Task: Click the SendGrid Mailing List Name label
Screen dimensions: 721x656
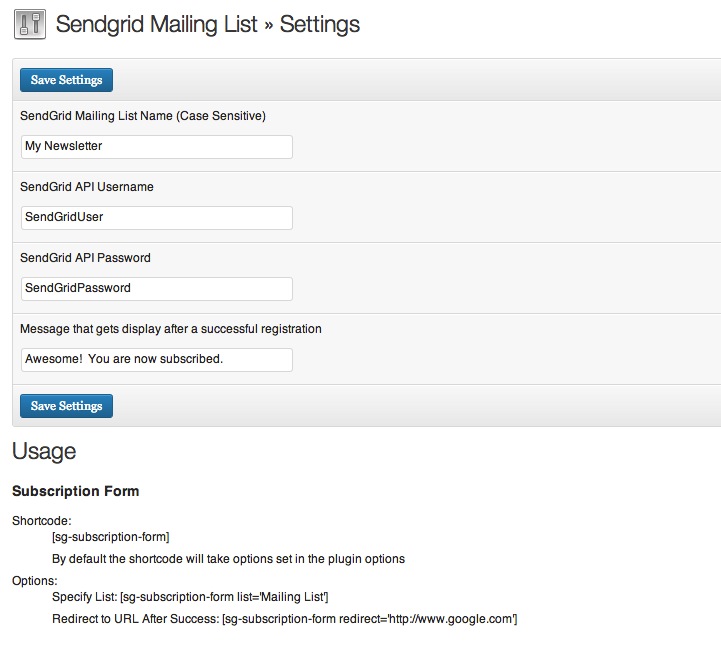Action: point(143,116)
